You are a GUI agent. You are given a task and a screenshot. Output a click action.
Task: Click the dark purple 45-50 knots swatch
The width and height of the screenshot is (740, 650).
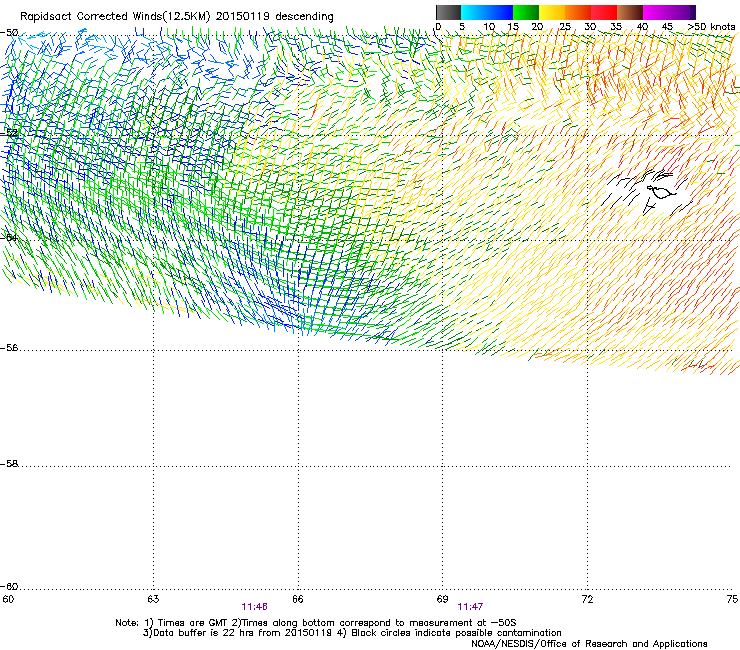pyautogui.click(x=682, y=12)
